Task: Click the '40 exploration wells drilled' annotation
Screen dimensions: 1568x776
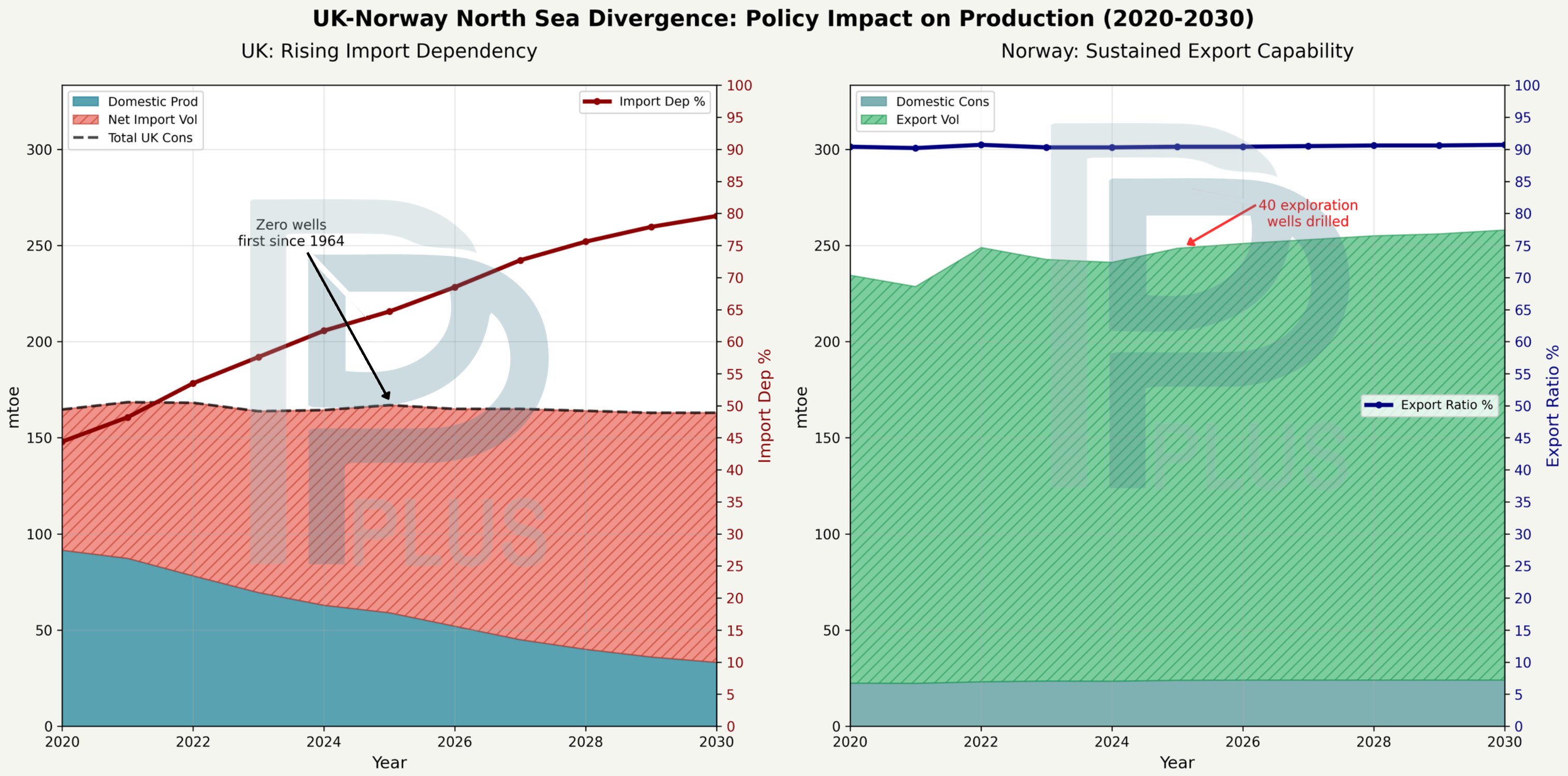Action: [1307, 213]
